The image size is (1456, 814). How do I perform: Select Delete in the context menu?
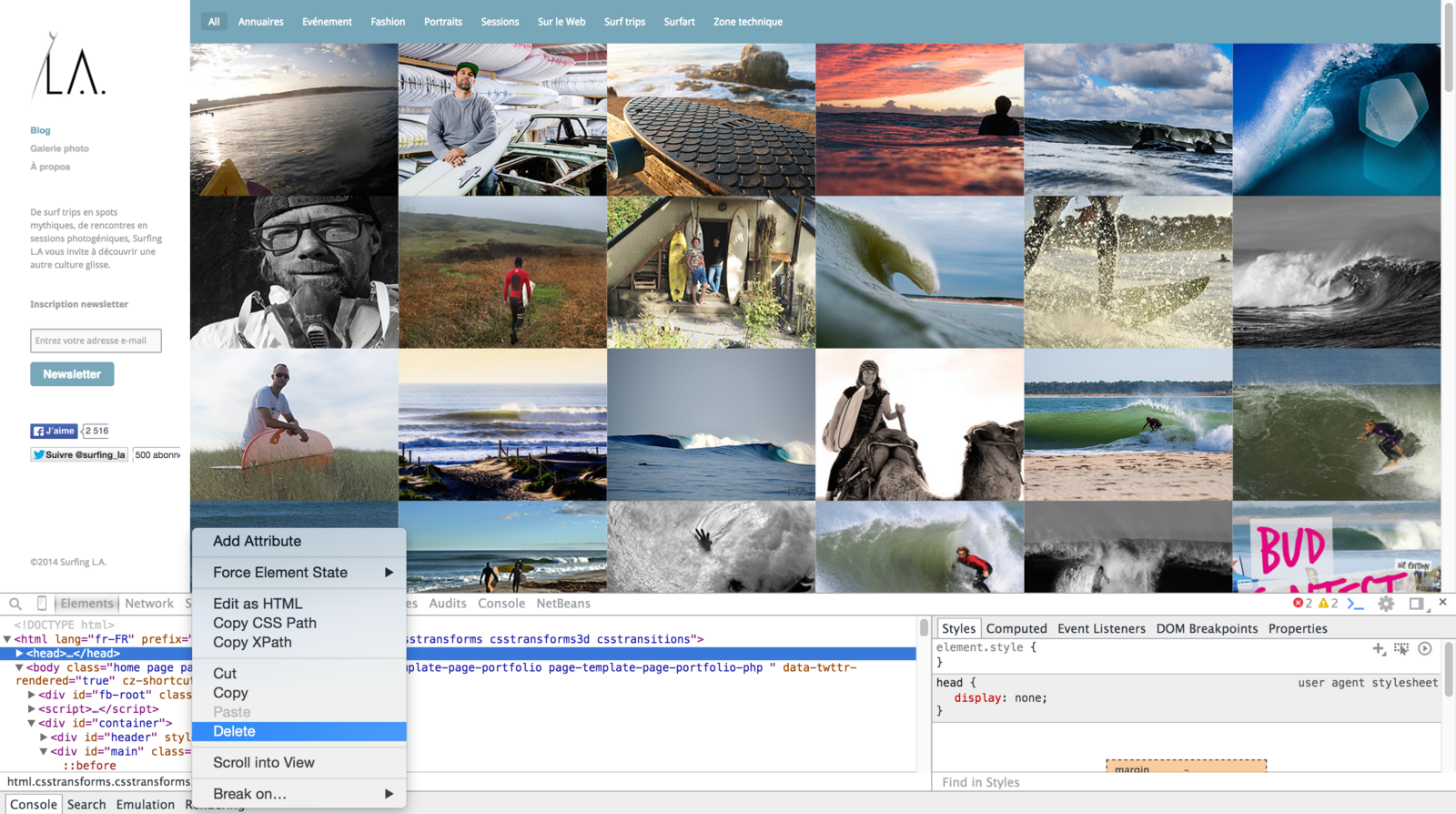299,731
